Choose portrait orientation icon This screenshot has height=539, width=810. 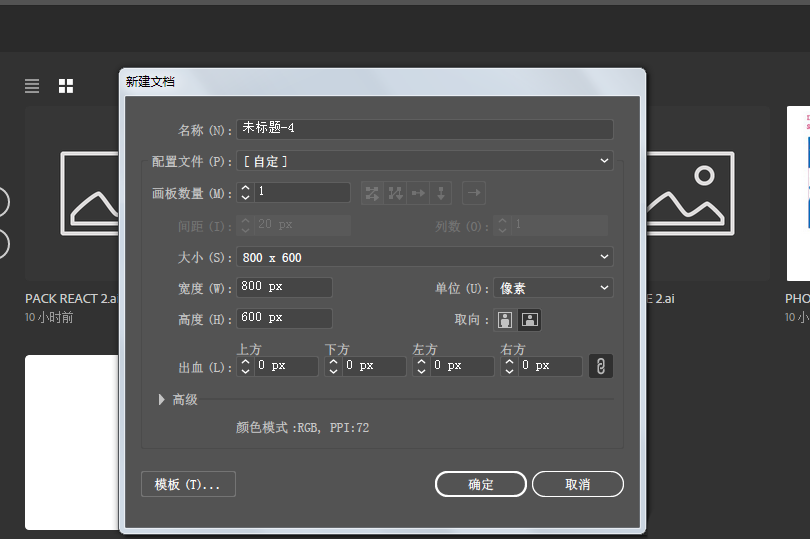pos(505,320)
